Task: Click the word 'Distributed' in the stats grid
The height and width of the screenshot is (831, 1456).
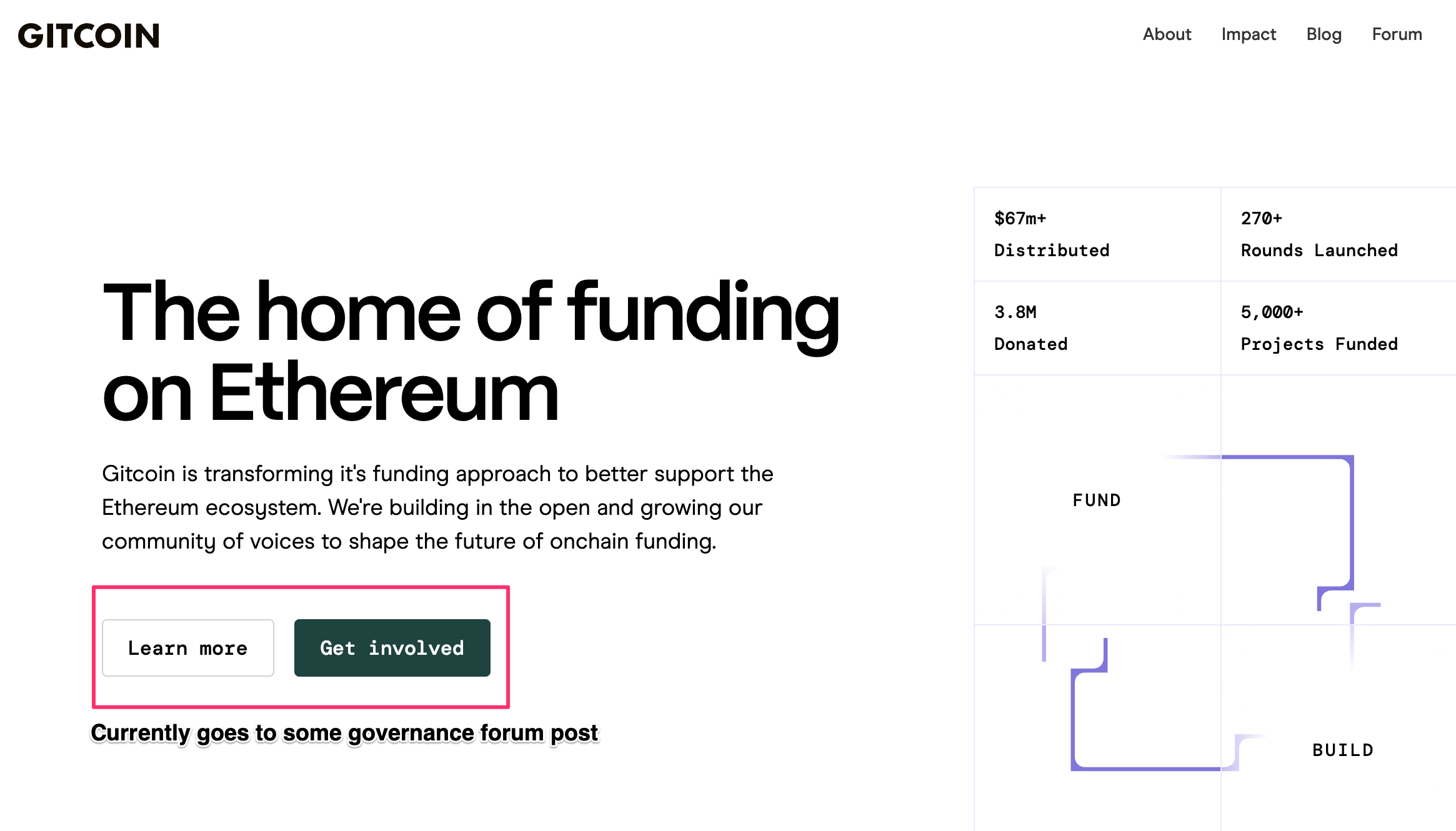Action: point(1052,251)
